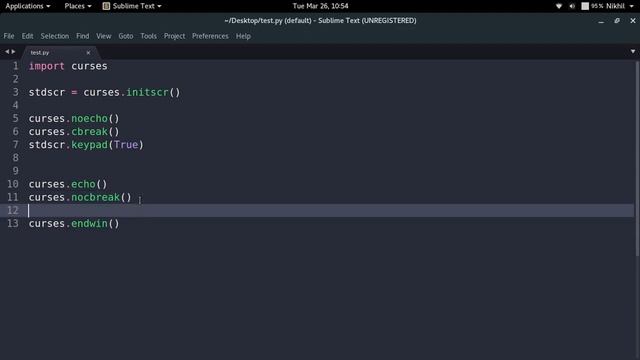Screen dimensions: 640x360
Task: Open the Find menu
Action: point(82,36)
